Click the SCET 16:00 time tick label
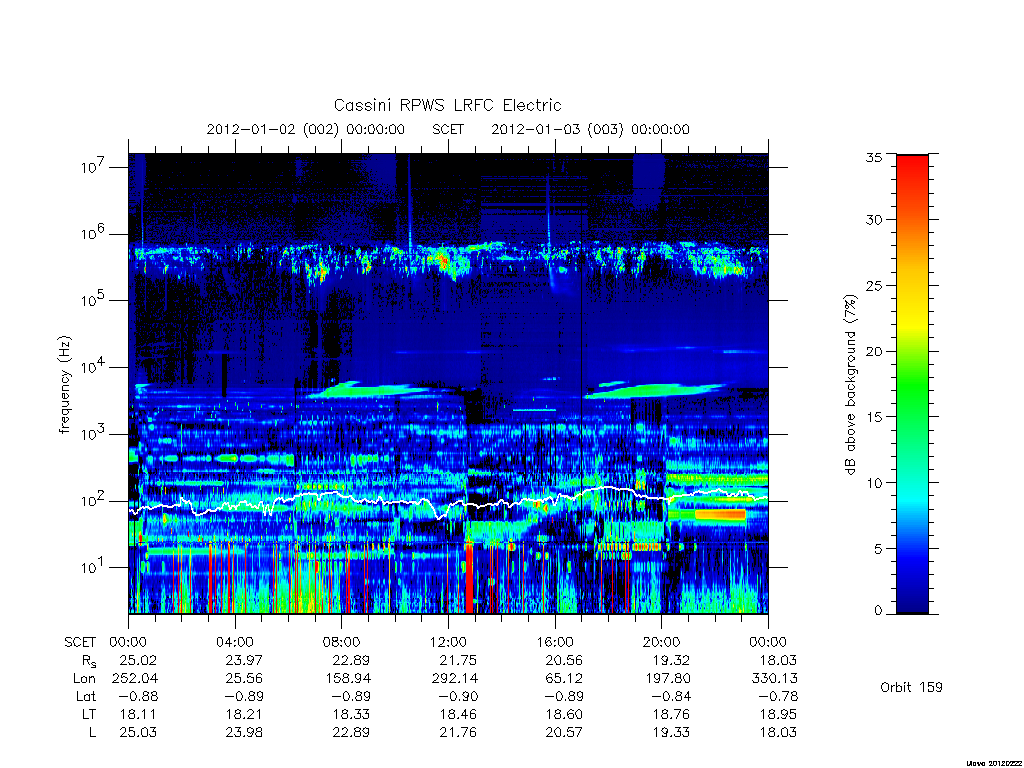Image resolution: width=1024 pixels, height=768 pixels. point(554,642)
